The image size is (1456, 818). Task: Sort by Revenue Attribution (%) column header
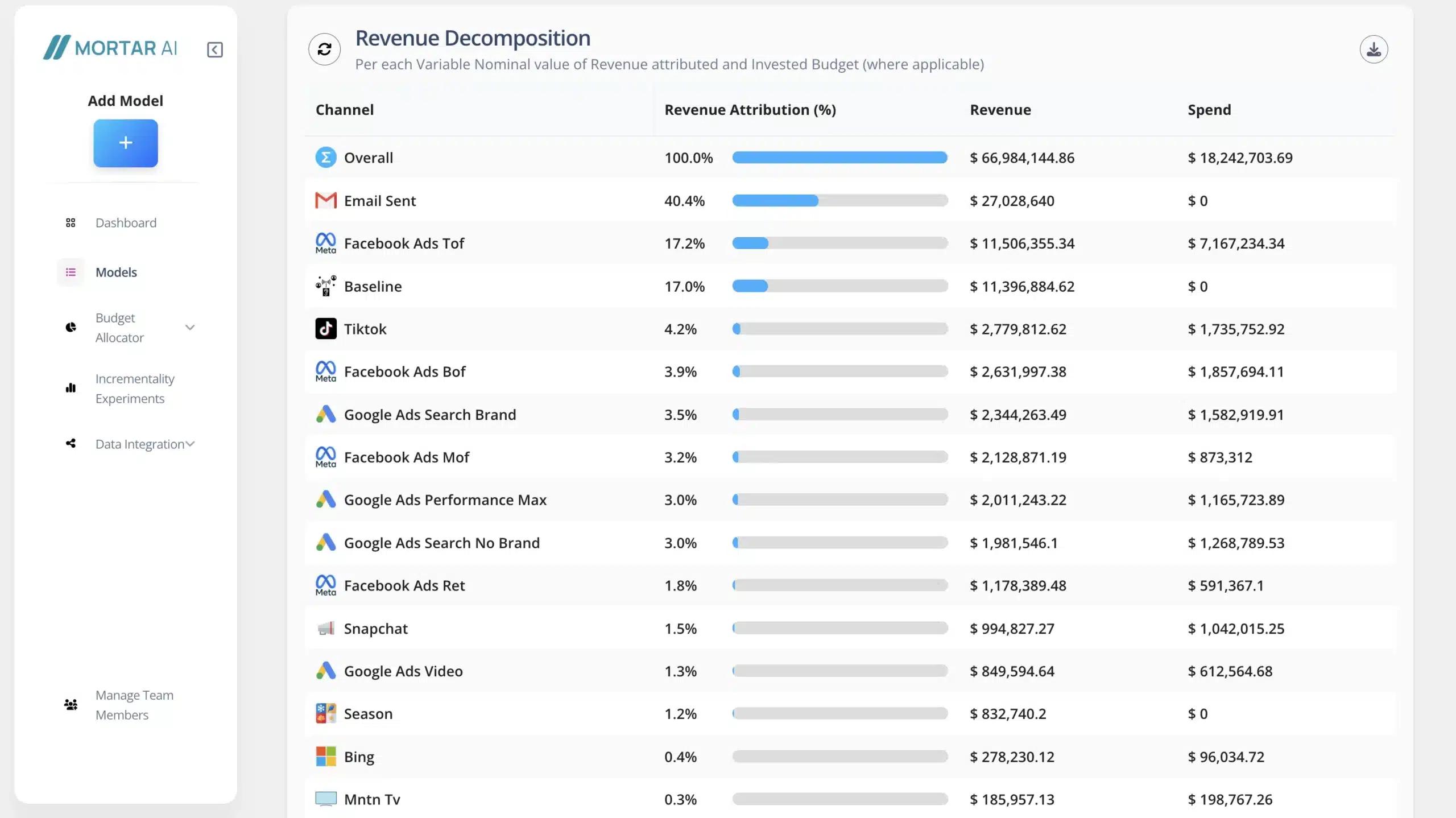click(750, 110)
